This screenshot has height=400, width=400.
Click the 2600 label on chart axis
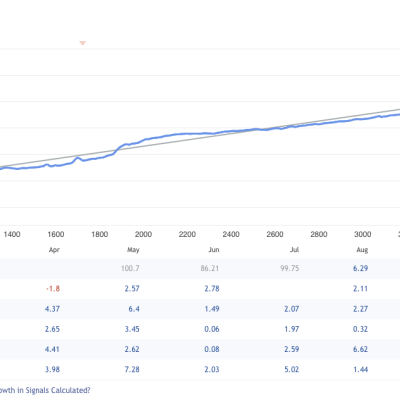[275, 234]
